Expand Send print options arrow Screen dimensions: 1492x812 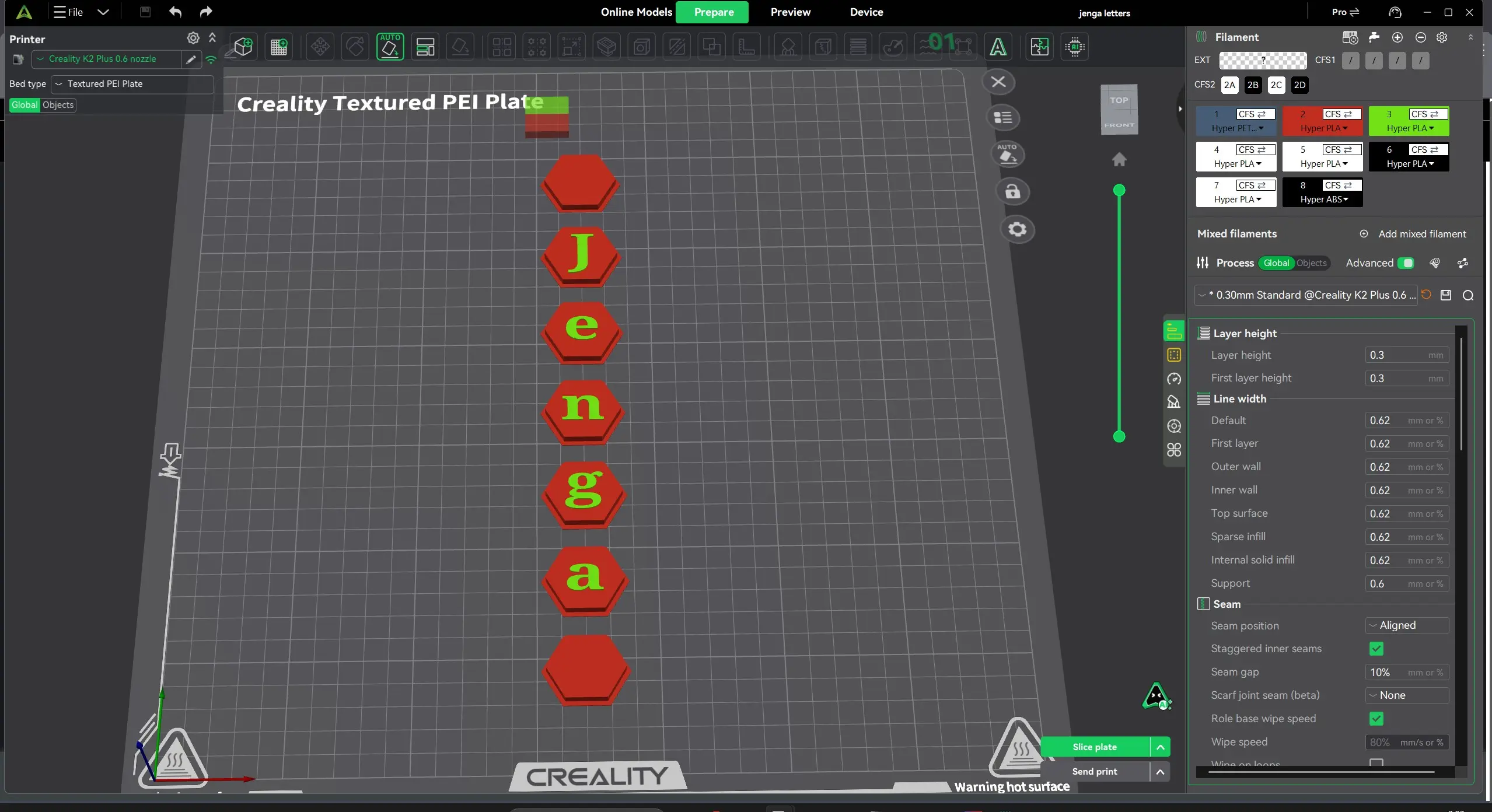pos(1161,772)
